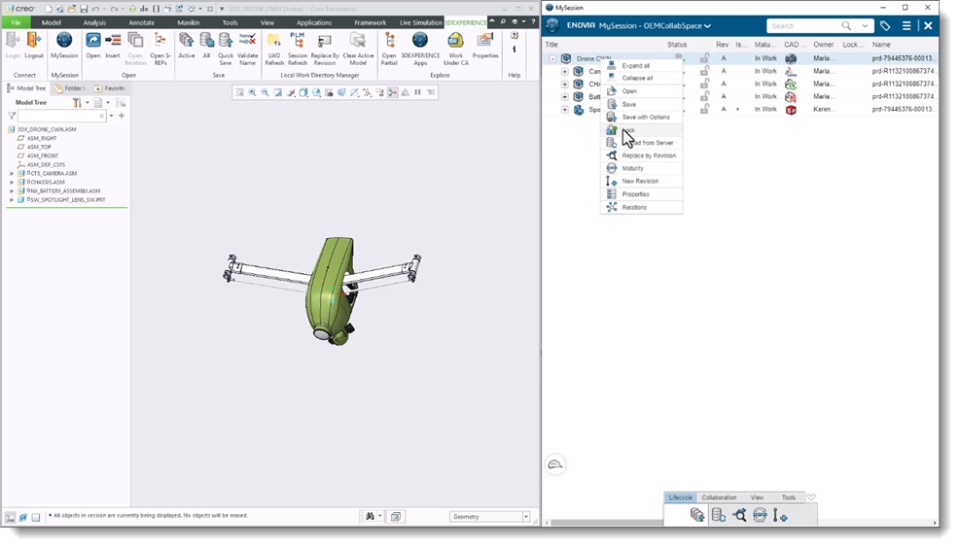Select New Revision in context menu

641,181
